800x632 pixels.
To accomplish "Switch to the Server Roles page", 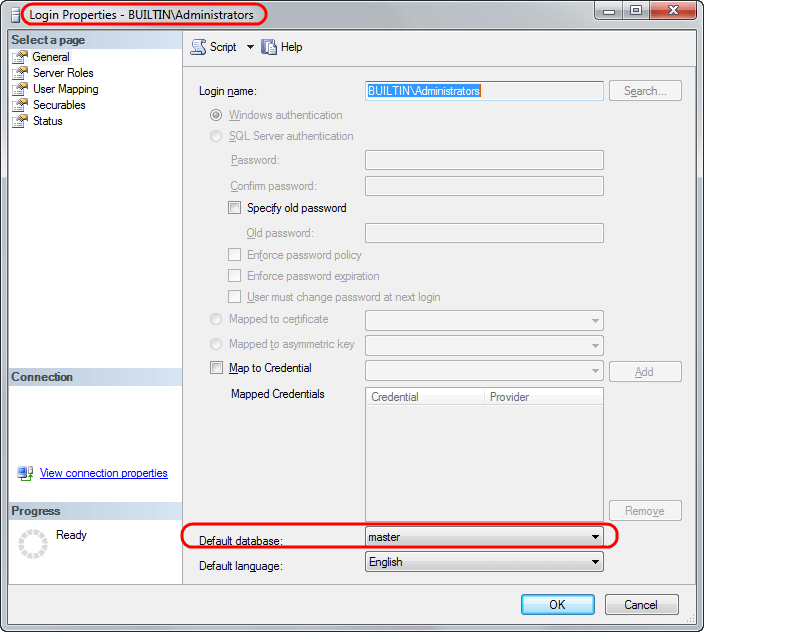I will (63, 73).
